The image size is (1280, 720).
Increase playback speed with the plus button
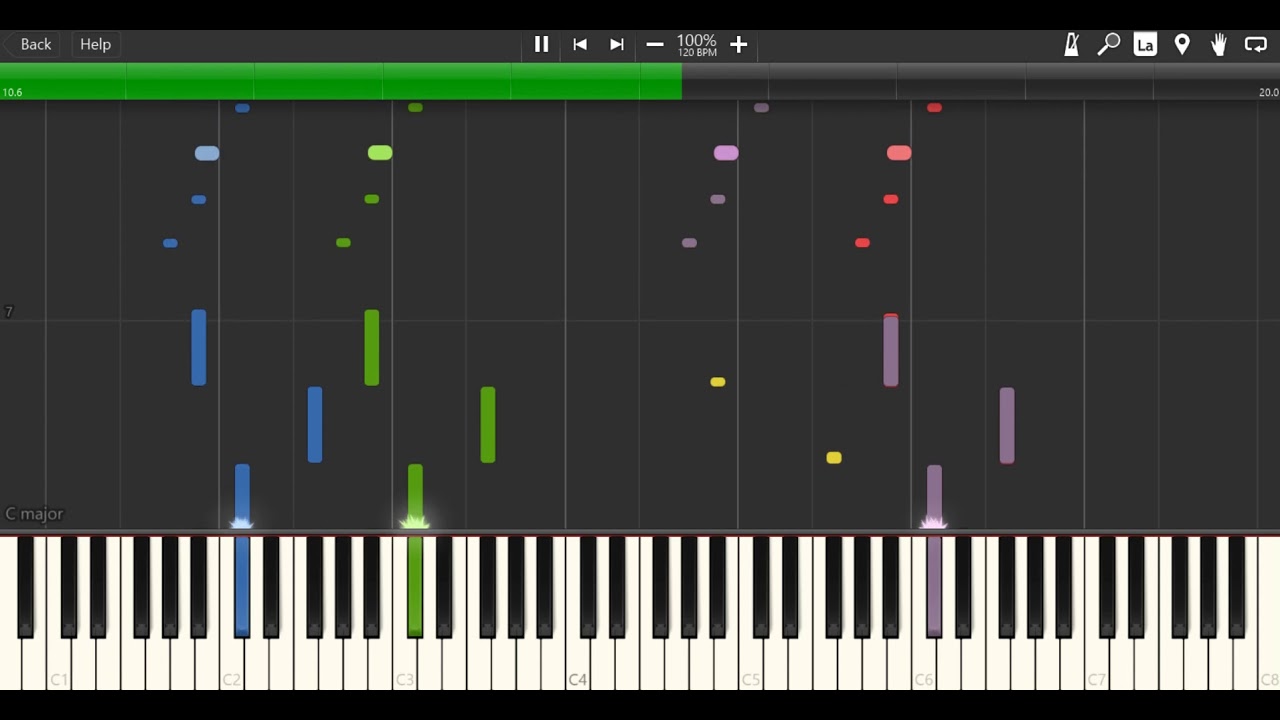(x=739, y=44)
